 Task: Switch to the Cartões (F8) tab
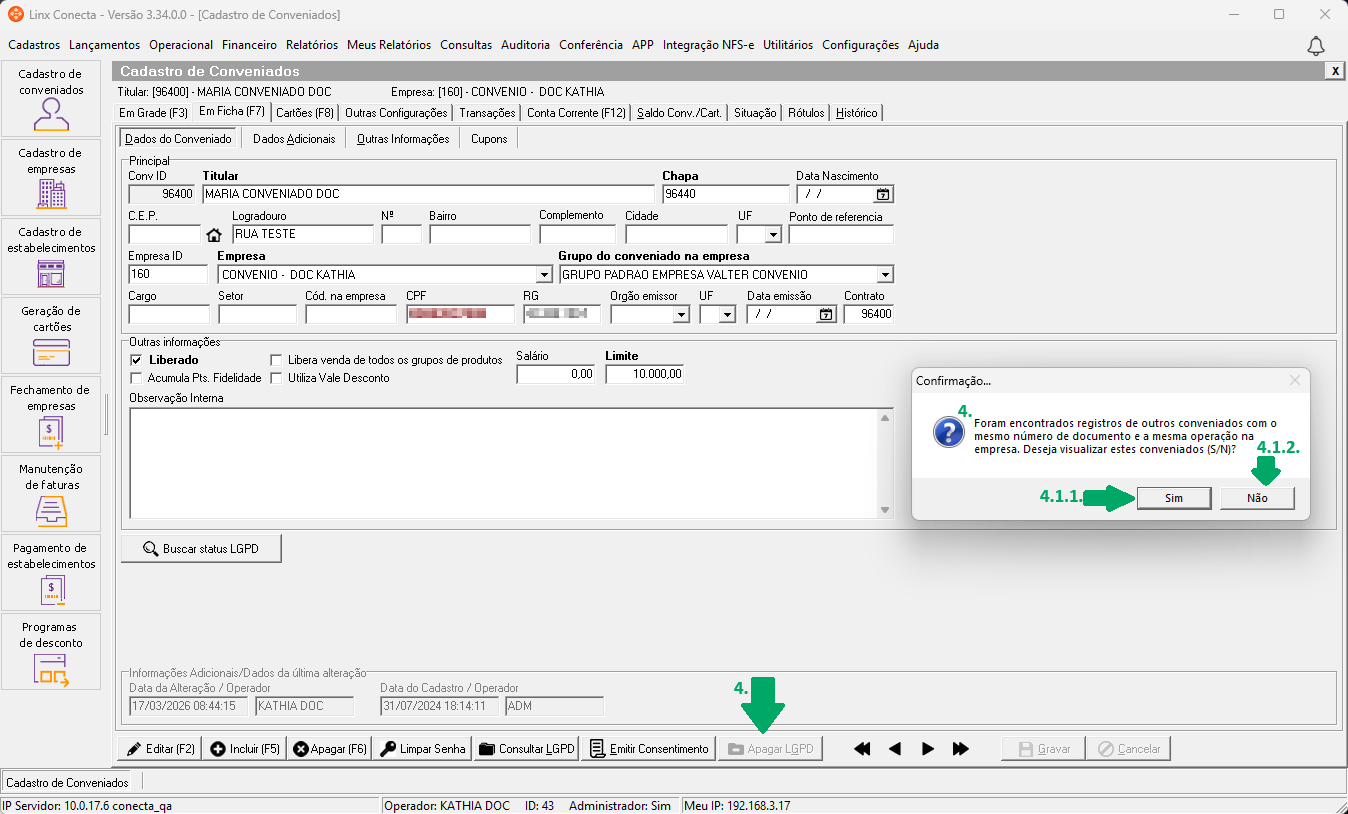(305, 113)
